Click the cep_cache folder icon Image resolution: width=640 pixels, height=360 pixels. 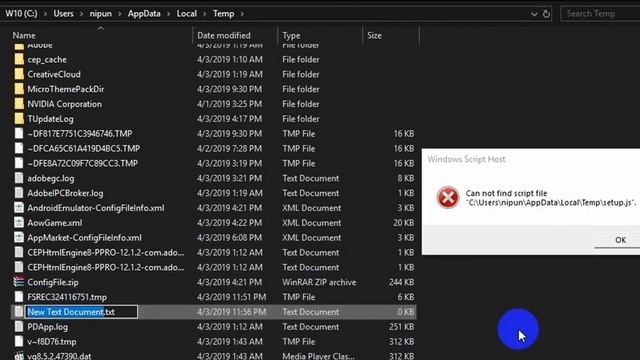pyautogui.click(x=19, y=60)
